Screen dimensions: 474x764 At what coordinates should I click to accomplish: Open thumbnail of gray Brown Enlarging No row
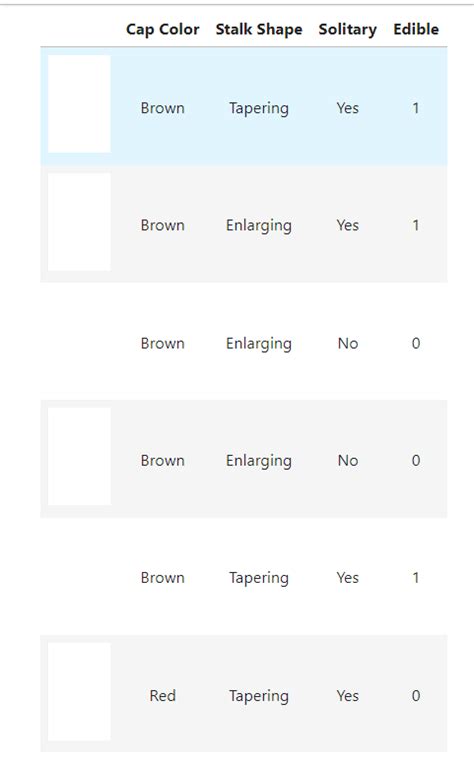(x=79, y=457)
